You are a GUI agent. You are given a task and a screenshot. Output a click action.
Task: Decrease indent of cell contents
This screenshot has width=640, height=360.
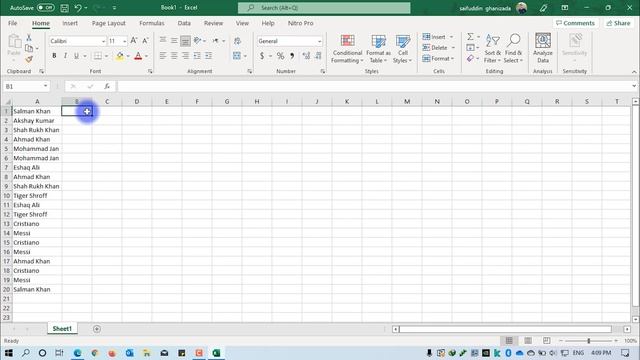pos(197,56)
